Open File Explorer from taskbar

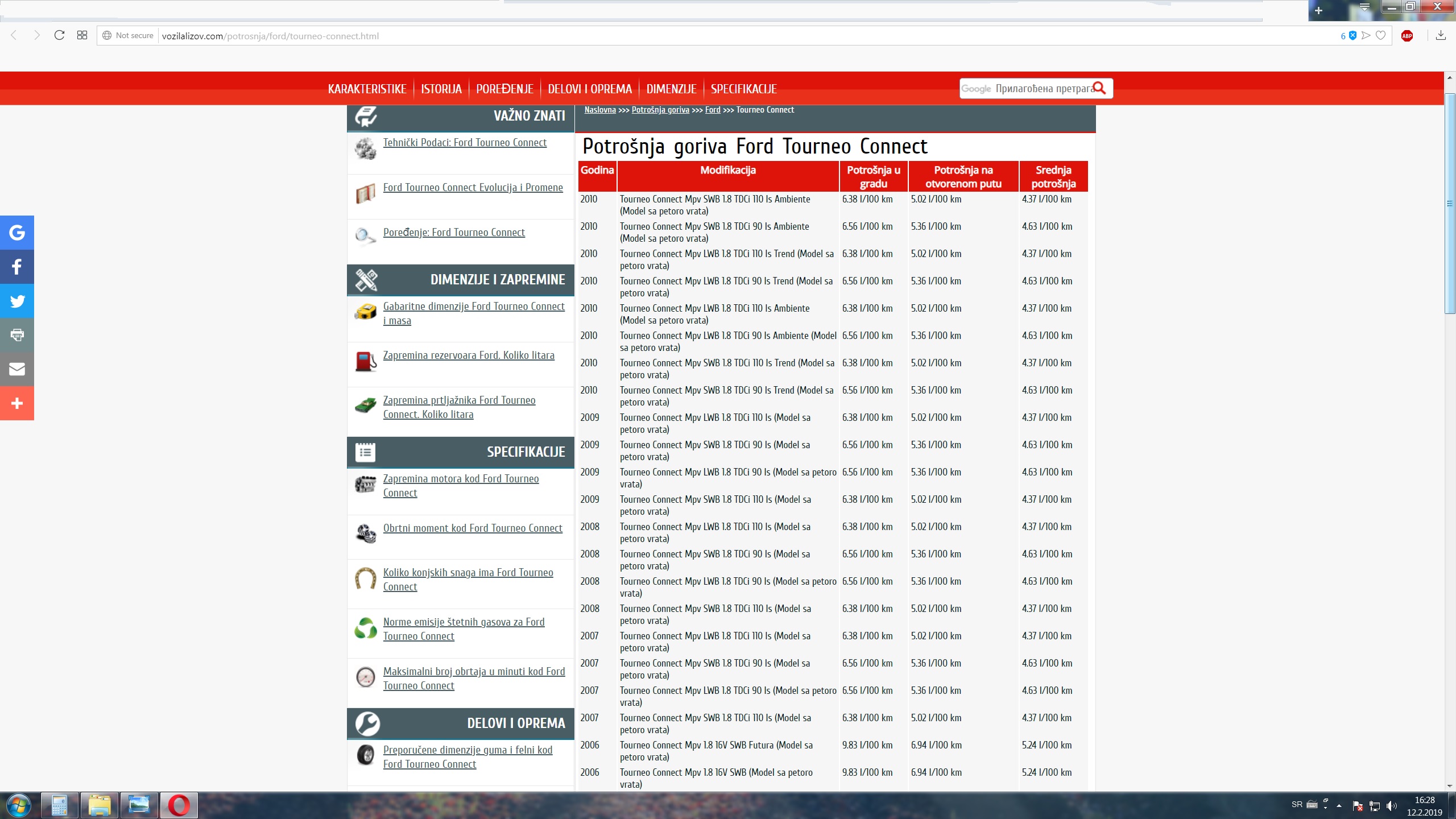100,805
